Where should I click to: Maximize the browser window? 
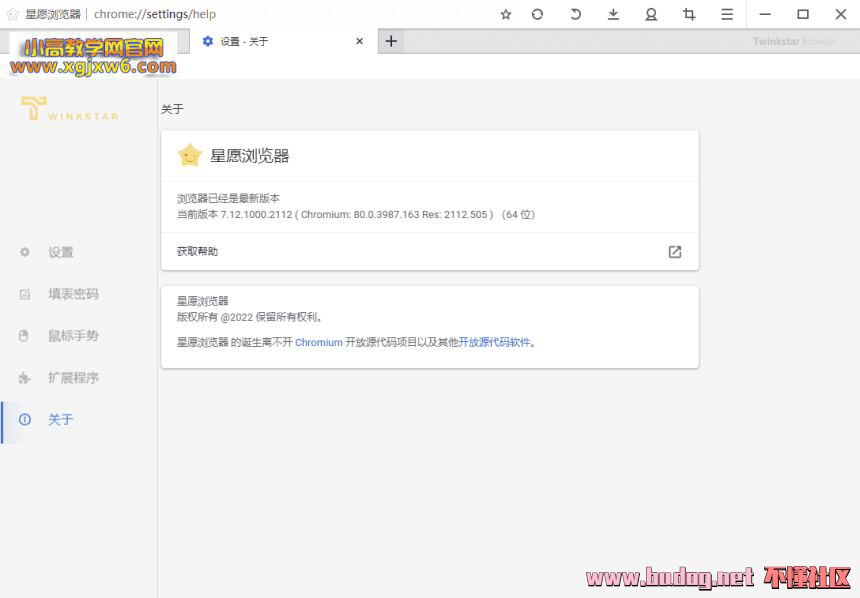803,14
